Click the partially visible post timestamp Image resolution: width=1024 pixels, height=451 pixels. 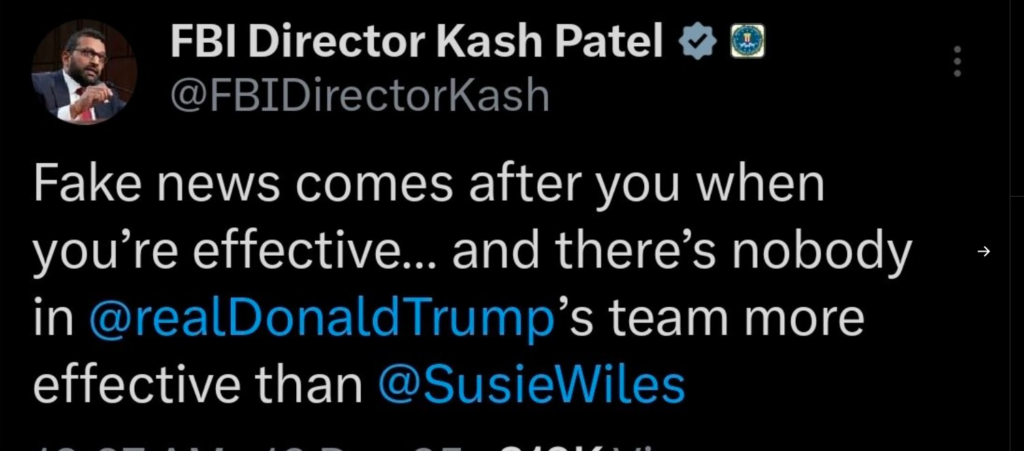(x=250, y=443)
